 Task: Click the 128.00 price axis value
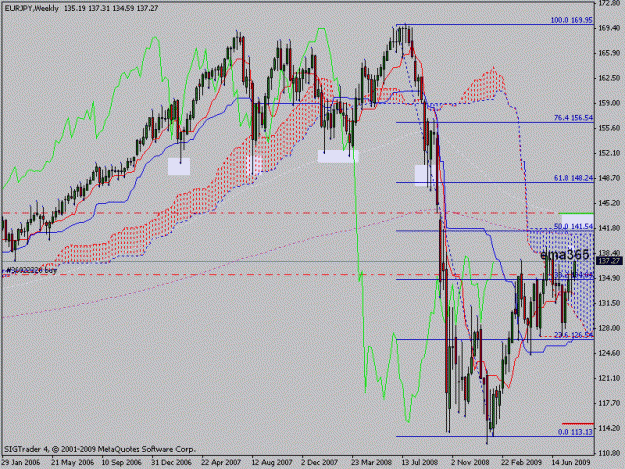609,328
